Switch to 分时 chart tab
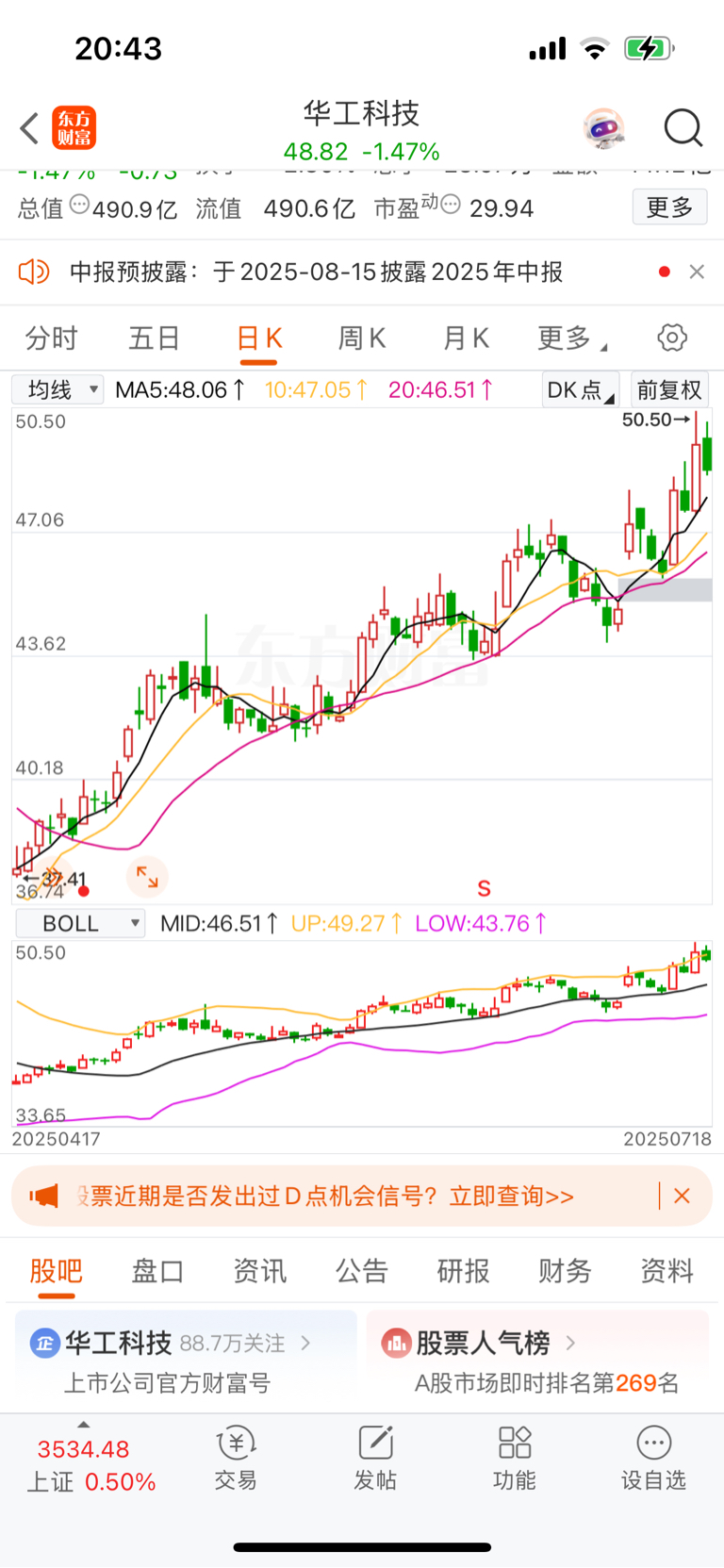Viewport: 724px width, 1568px height. (x=52, y=338)
